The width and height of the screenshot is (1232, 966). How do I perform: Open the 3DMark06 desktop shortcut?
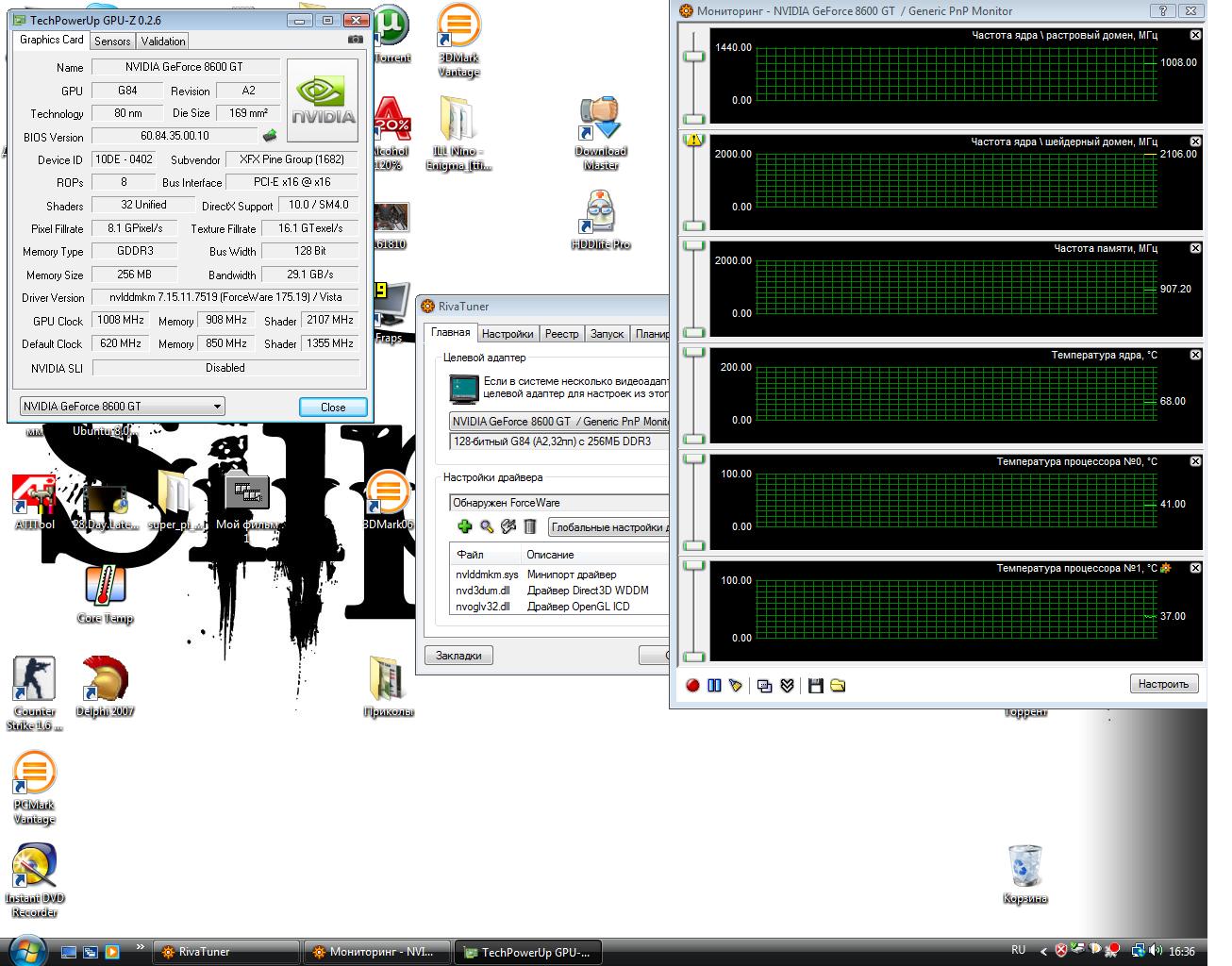pyautogui.click(x=388, y=500)
